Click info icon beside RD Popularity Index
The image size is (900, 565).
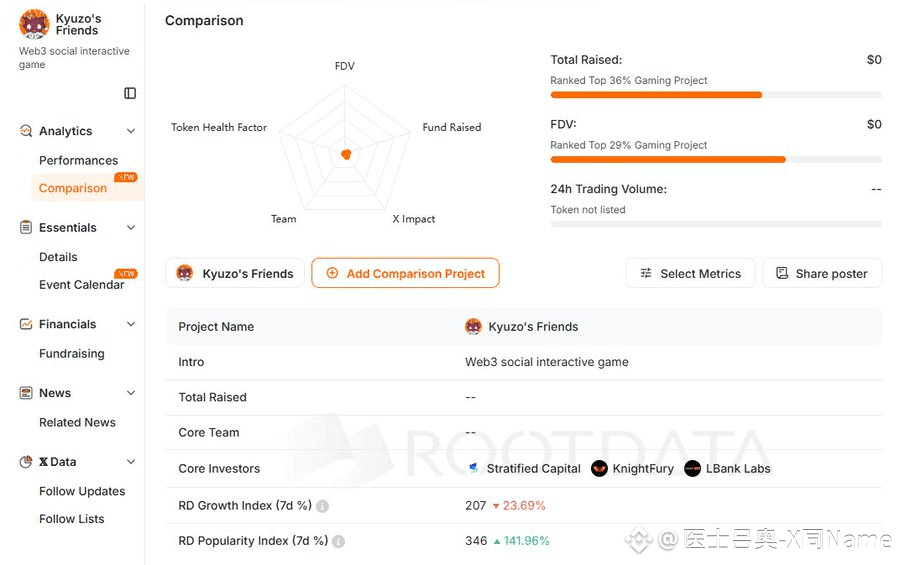click(x=338, y=541)
